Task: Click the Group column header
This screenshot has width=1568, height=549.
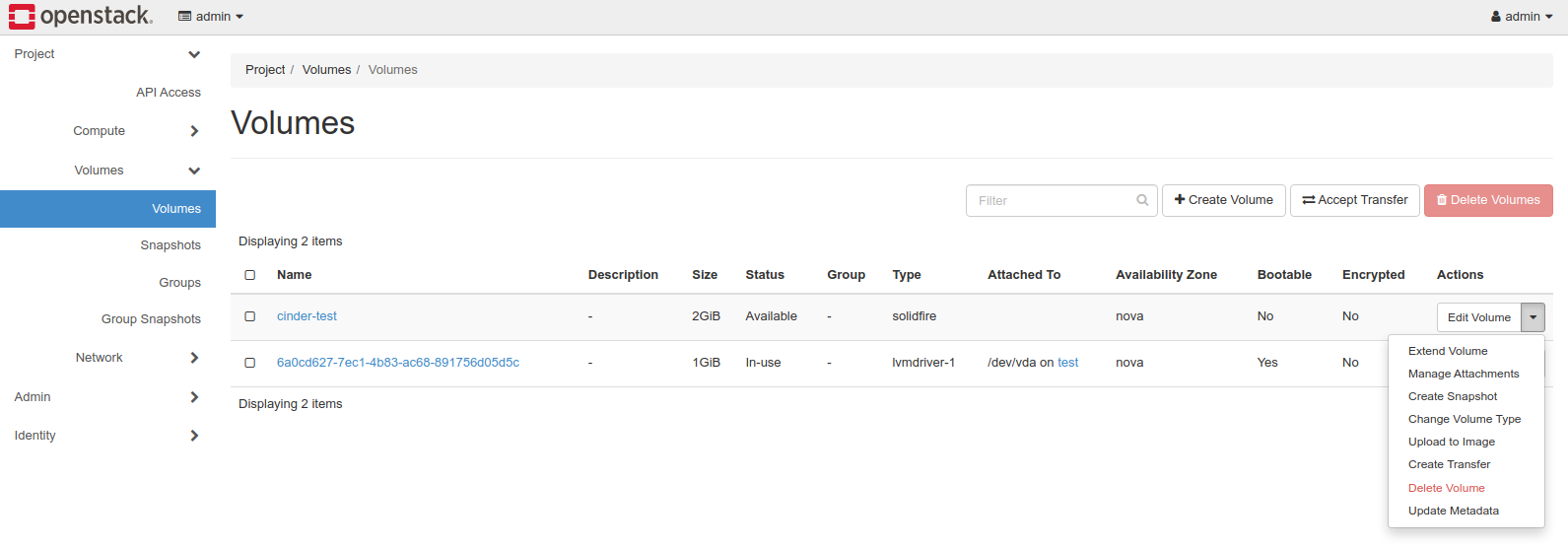Action: coord(846,275)
